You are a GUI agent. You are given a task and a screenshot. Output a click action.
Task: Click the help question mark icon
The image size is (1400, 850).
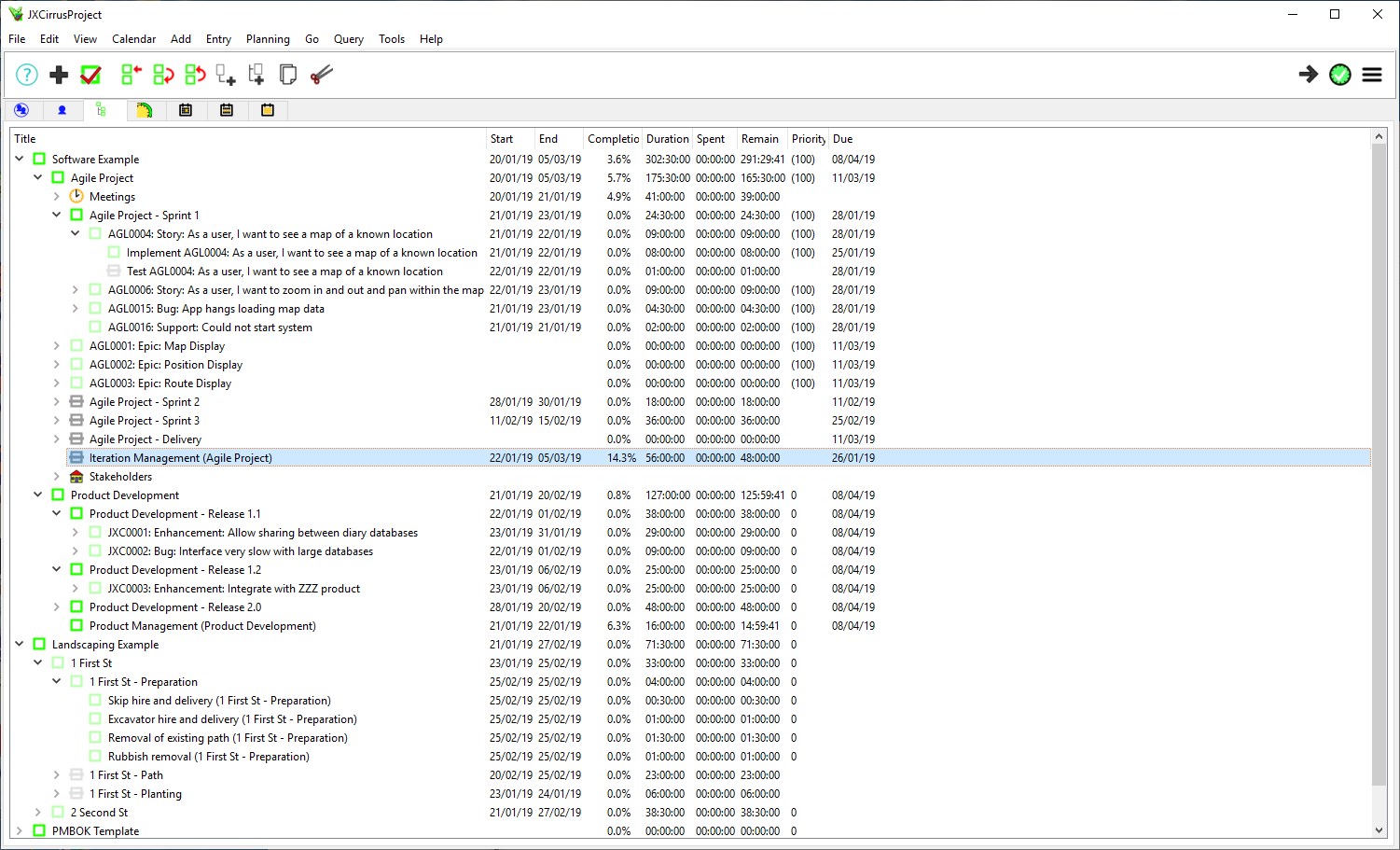[27, 75]
